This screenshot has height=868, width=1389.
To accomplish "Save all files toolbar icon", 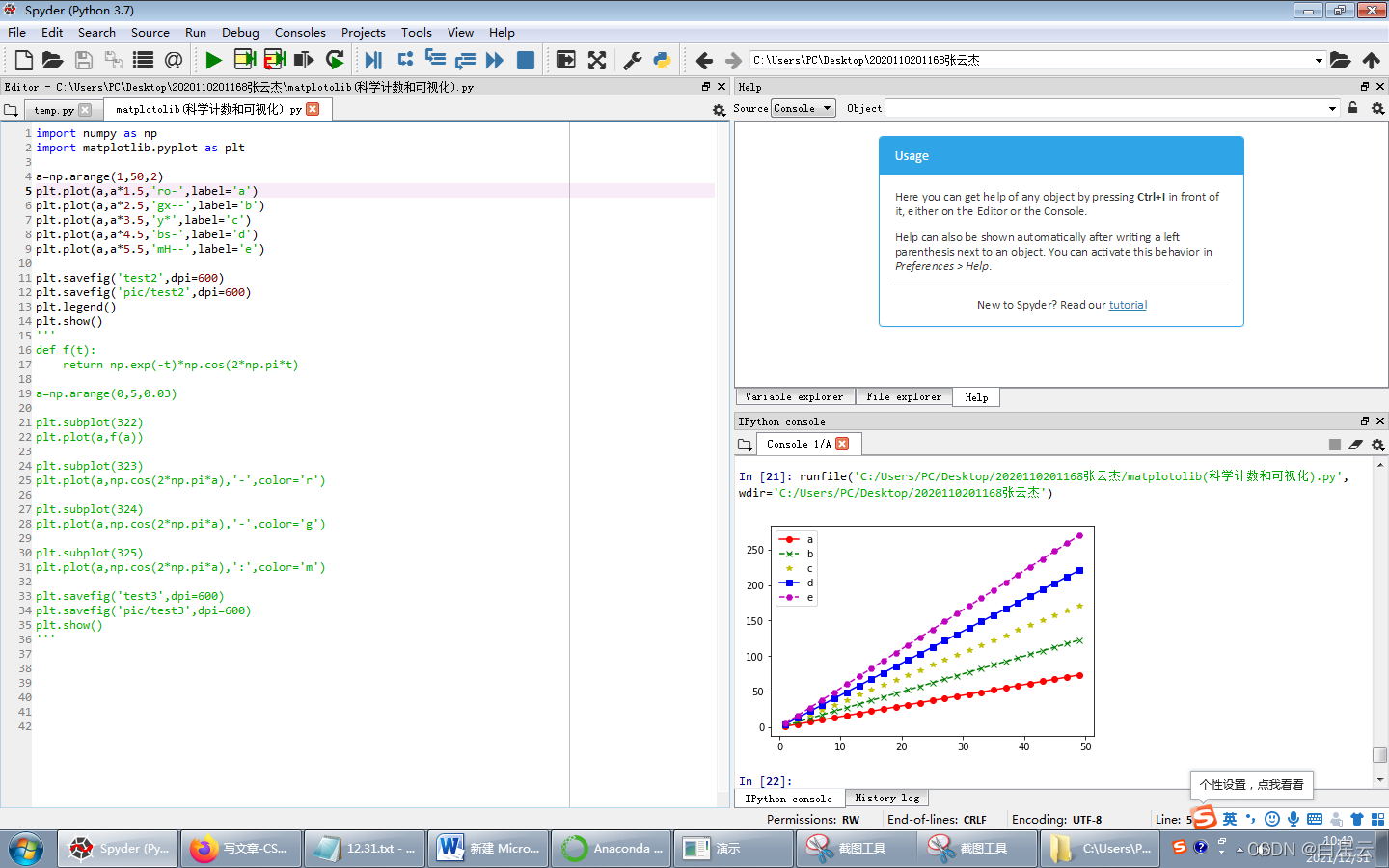I will [x=114, y=60].
